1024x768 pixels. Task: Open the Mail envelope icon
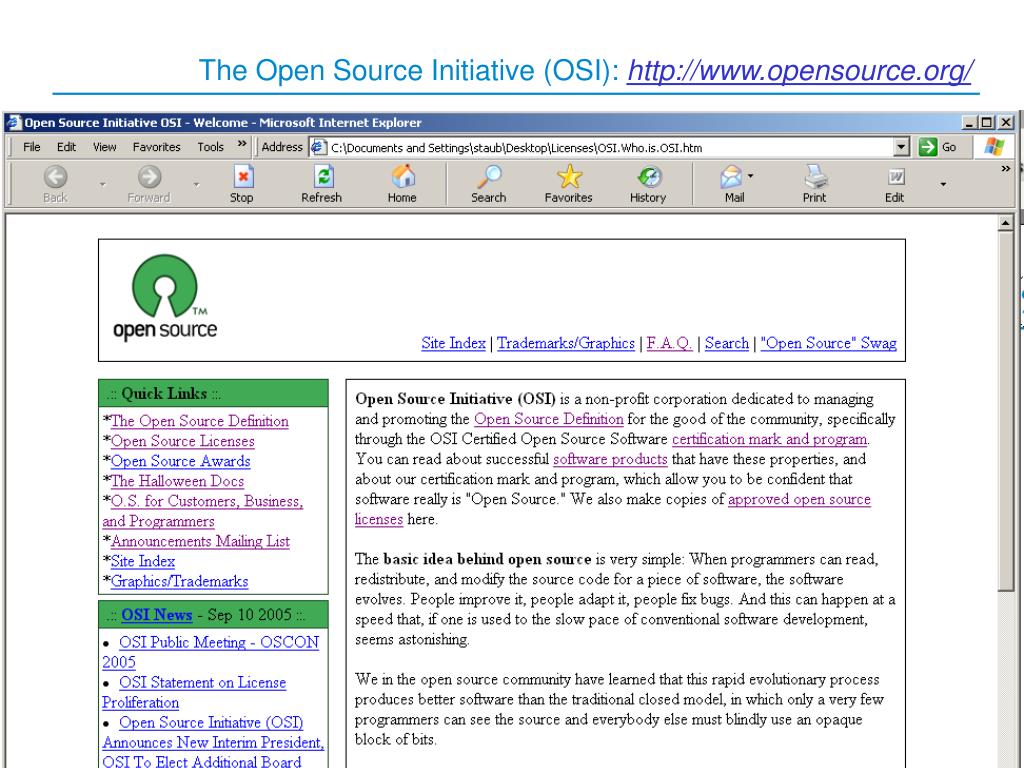731,177
